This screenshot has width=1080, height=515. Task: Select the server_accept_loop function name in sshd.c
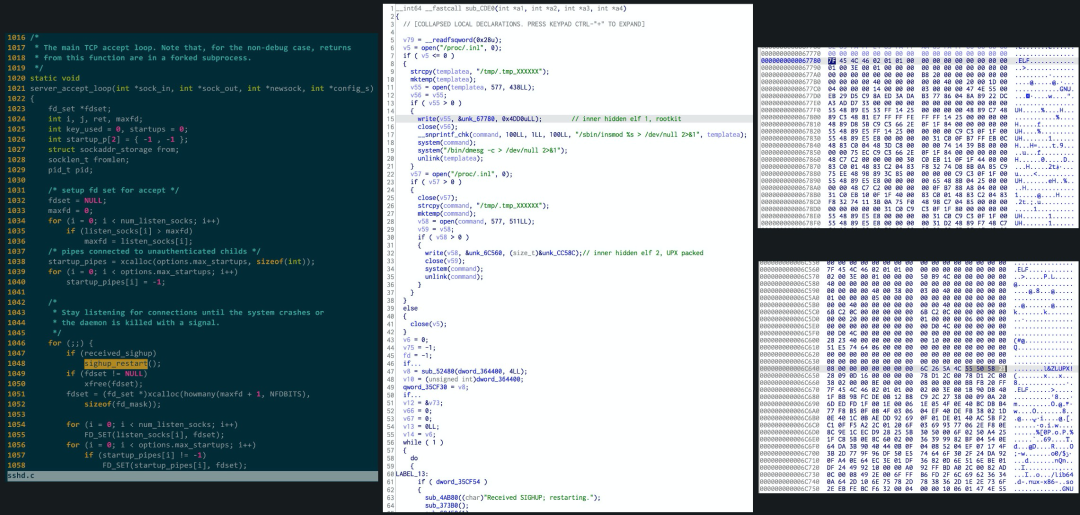click(x=70, y=88)
